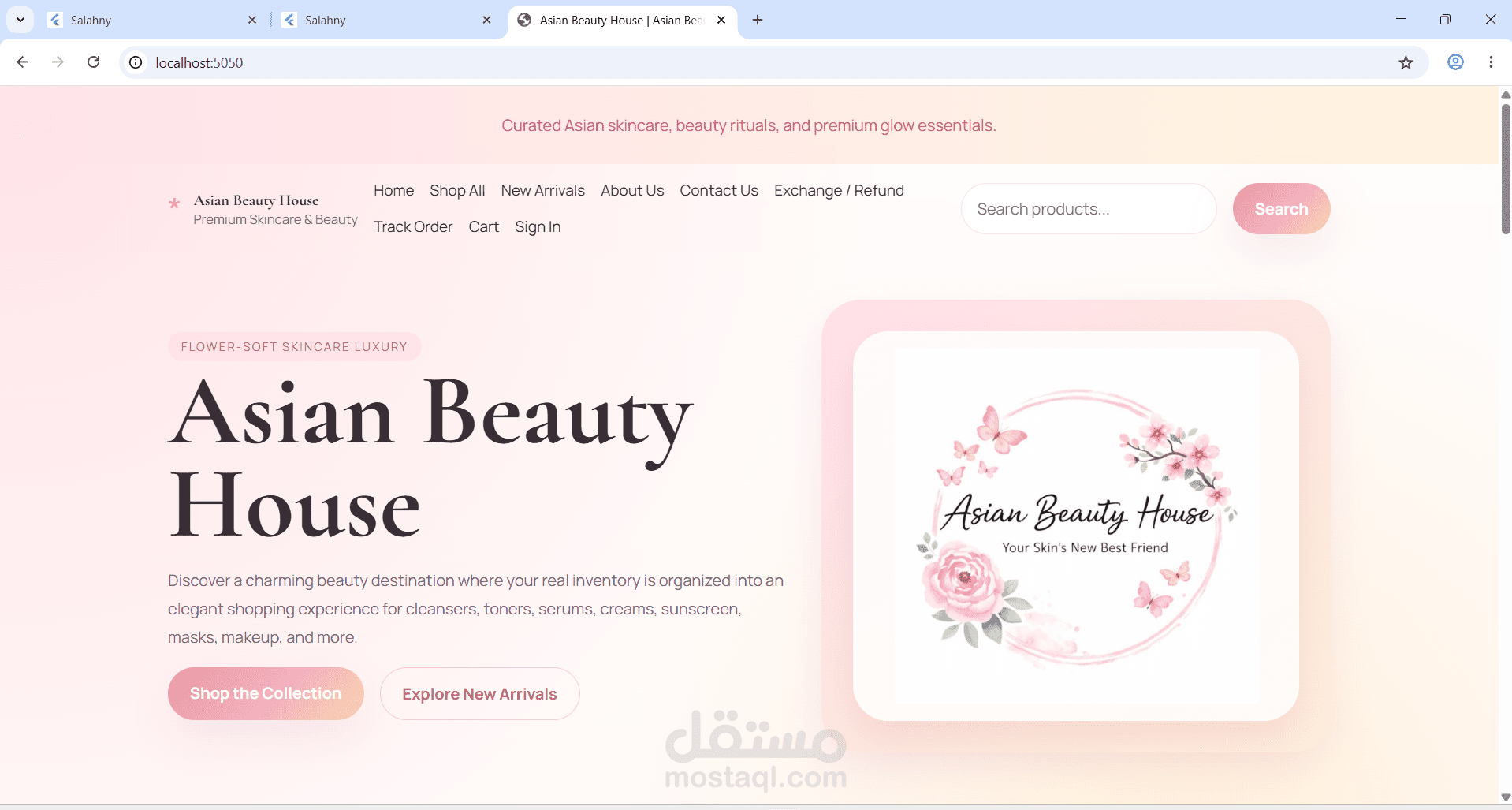Open the Chrome three-dot menu
Image resolution: width=1512 pixels, height=810 pixels.
coord(1491,62)
